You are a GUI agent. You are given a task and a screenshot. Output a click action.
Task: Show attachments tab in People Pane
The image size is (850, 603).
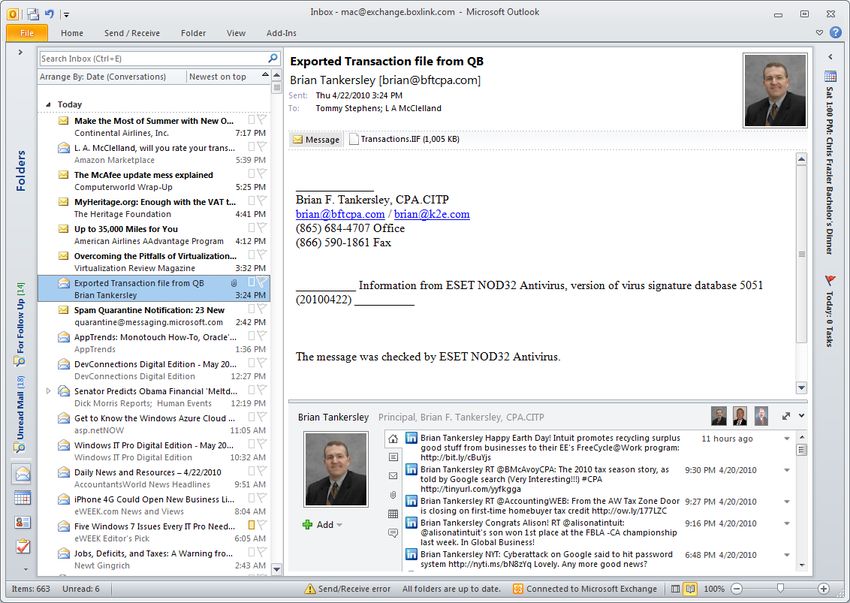point(393,495)
